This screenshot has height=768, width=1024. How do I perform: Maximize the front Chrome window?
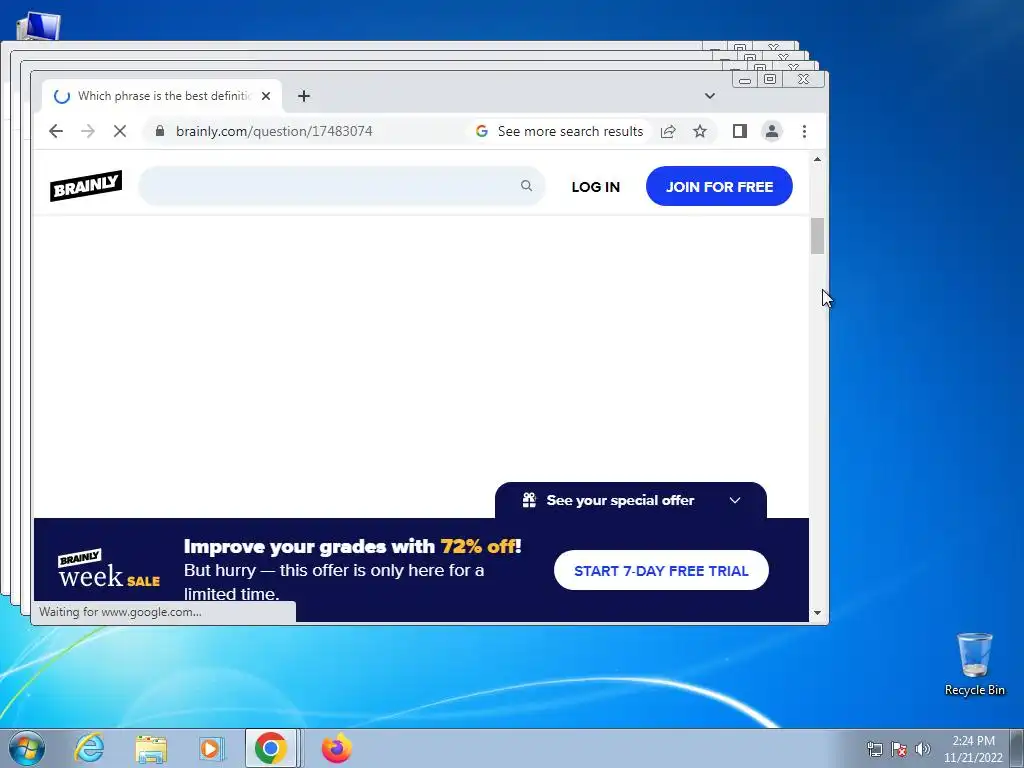tap(770, 80)
